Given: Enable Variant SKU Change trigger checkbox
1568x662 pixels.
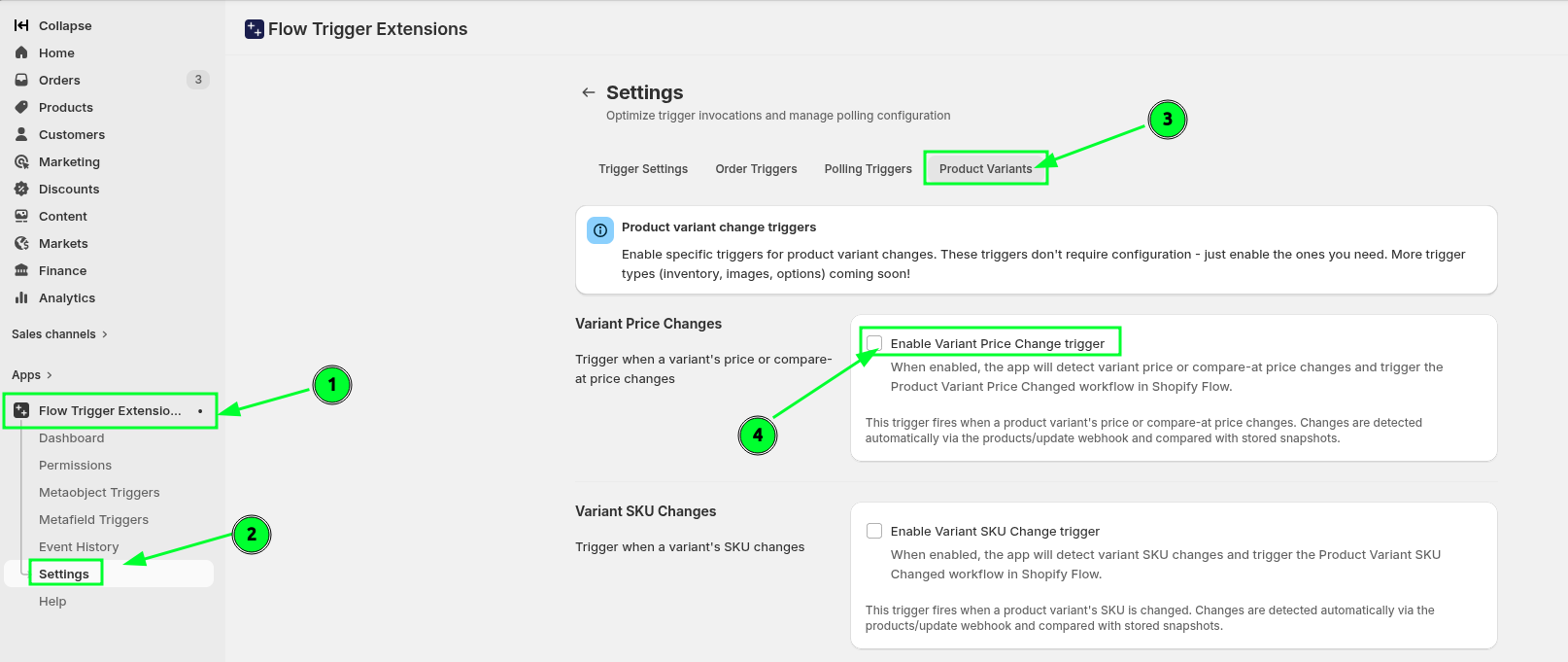Looking at the screenshot, I should [874, 531].
